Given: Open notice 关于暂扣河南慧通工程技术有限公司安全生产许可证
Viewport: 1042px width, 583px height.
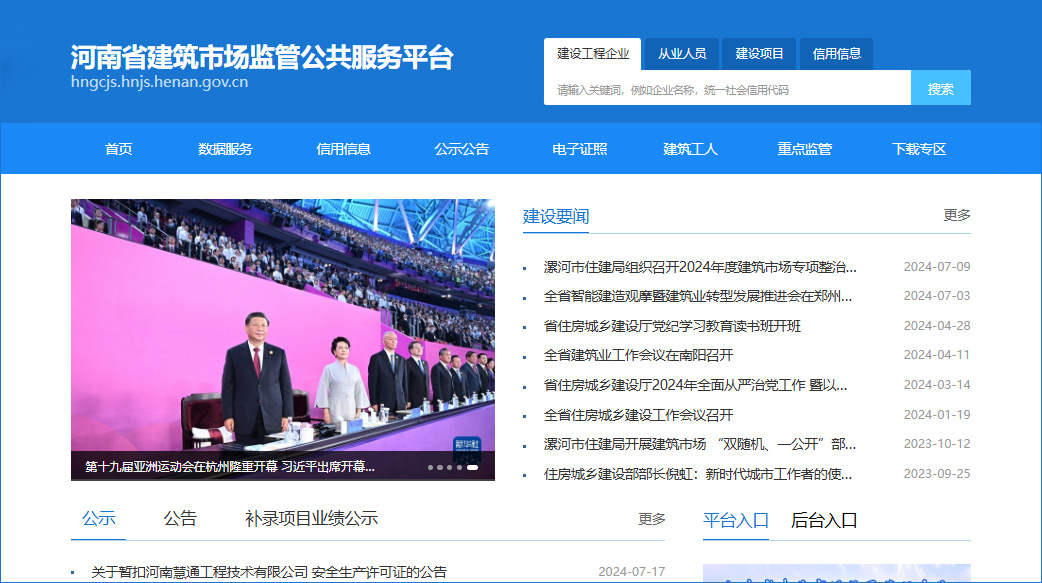Looking at the screenshot, I should coord(268,572).
